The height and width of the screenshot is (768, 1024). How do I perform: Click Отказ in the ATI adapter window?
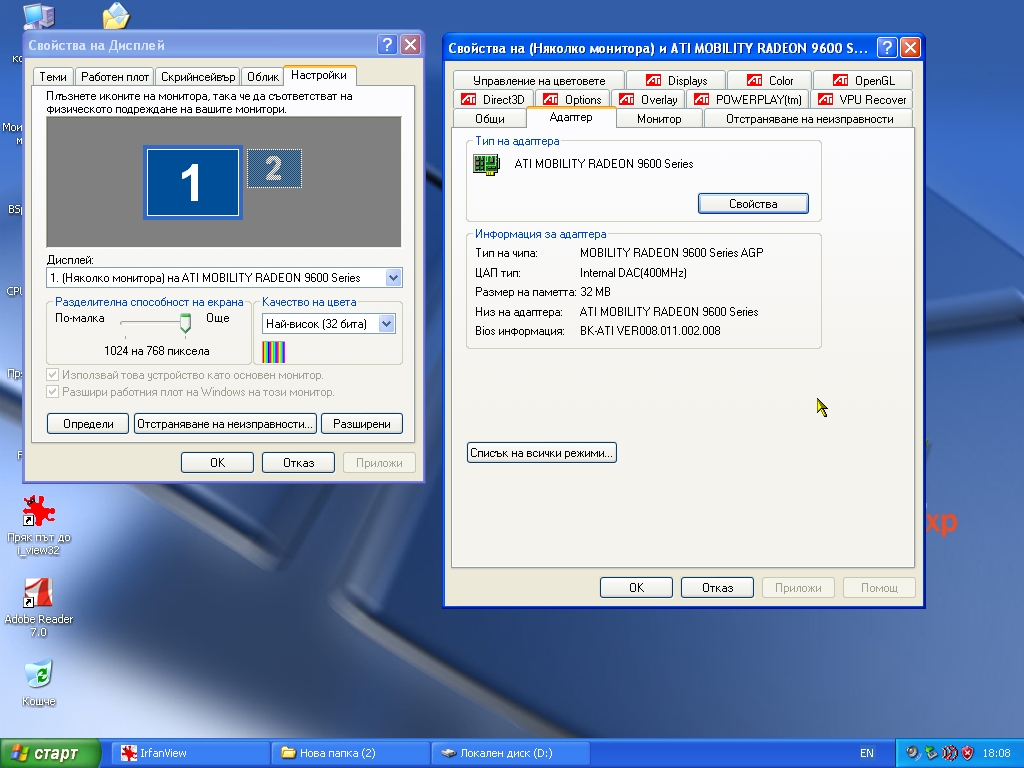(717, 587)
